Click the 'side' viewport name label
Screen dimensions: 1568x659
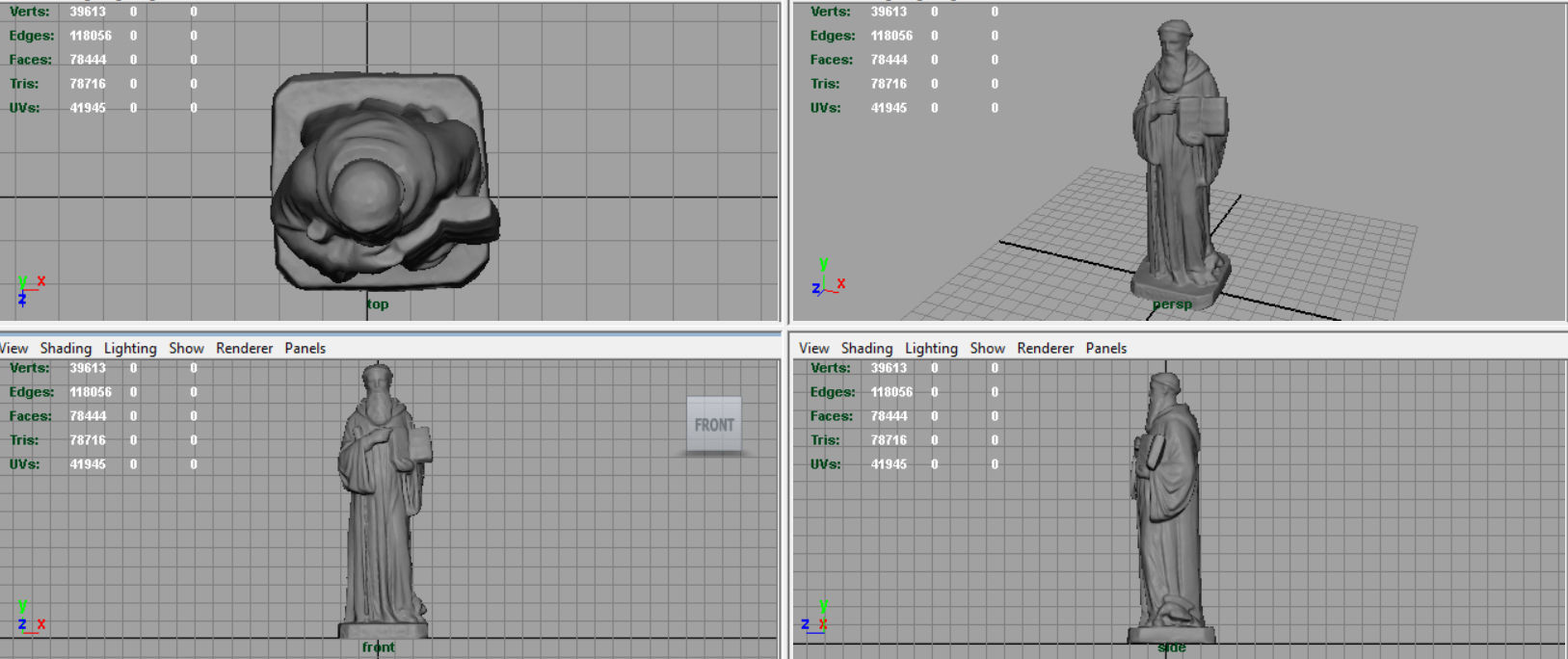point(1172,647)
